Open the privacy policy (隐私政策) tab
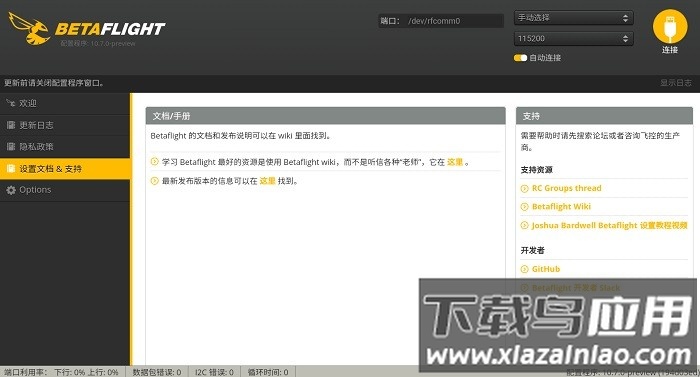 65,147
